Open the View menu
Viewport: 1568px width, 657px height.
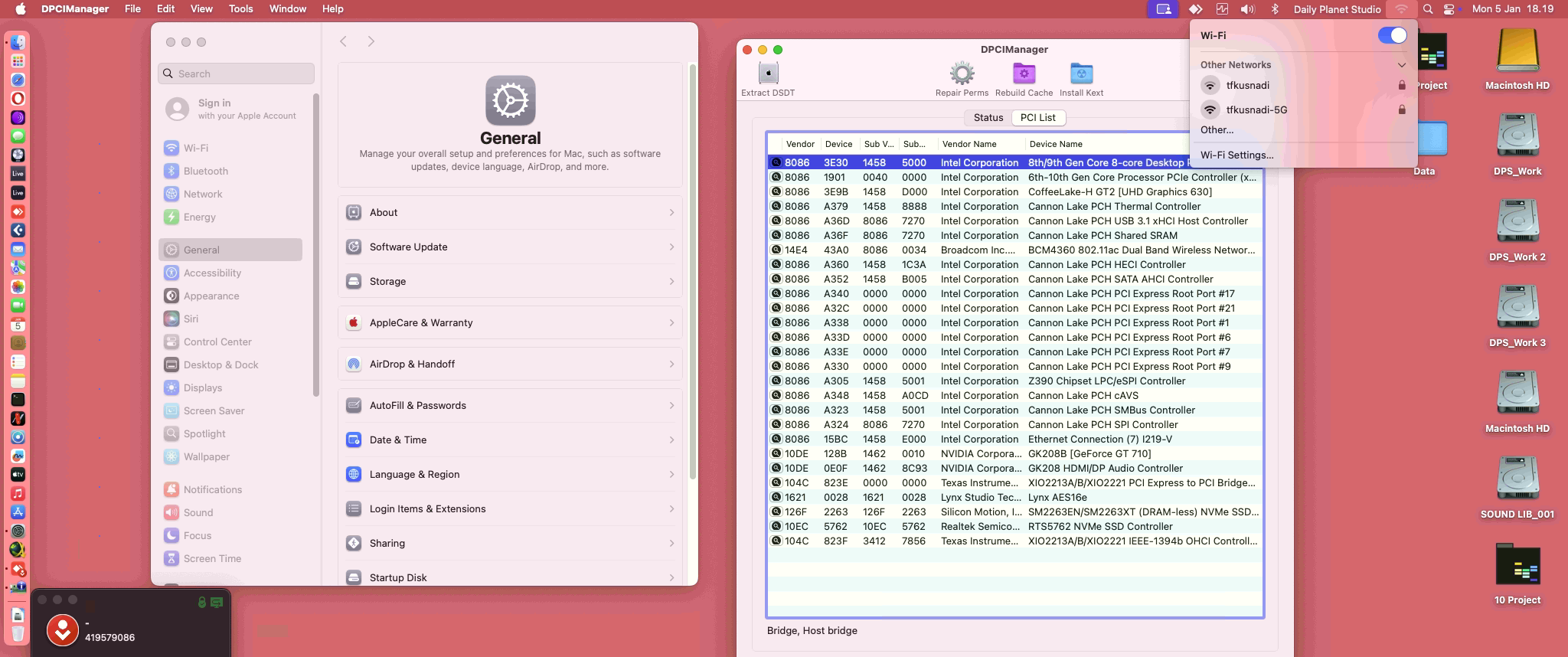coord(201,9)
